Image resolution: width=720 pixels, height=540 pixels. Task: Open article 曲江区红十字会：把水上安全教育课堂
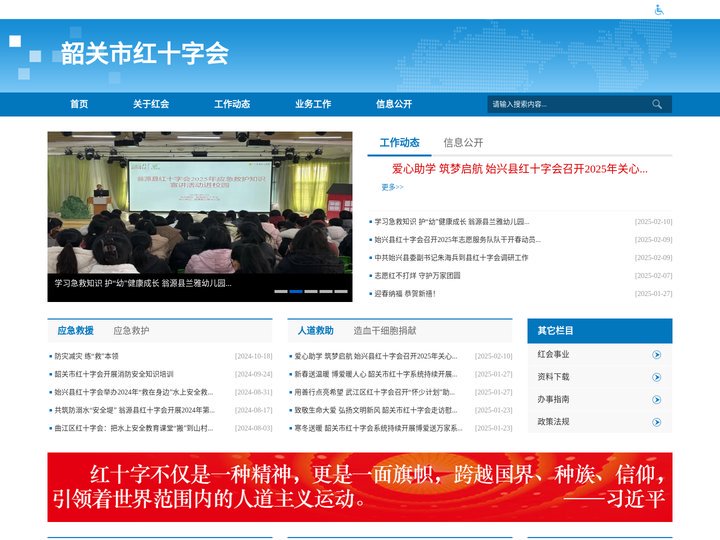[134, 428]
